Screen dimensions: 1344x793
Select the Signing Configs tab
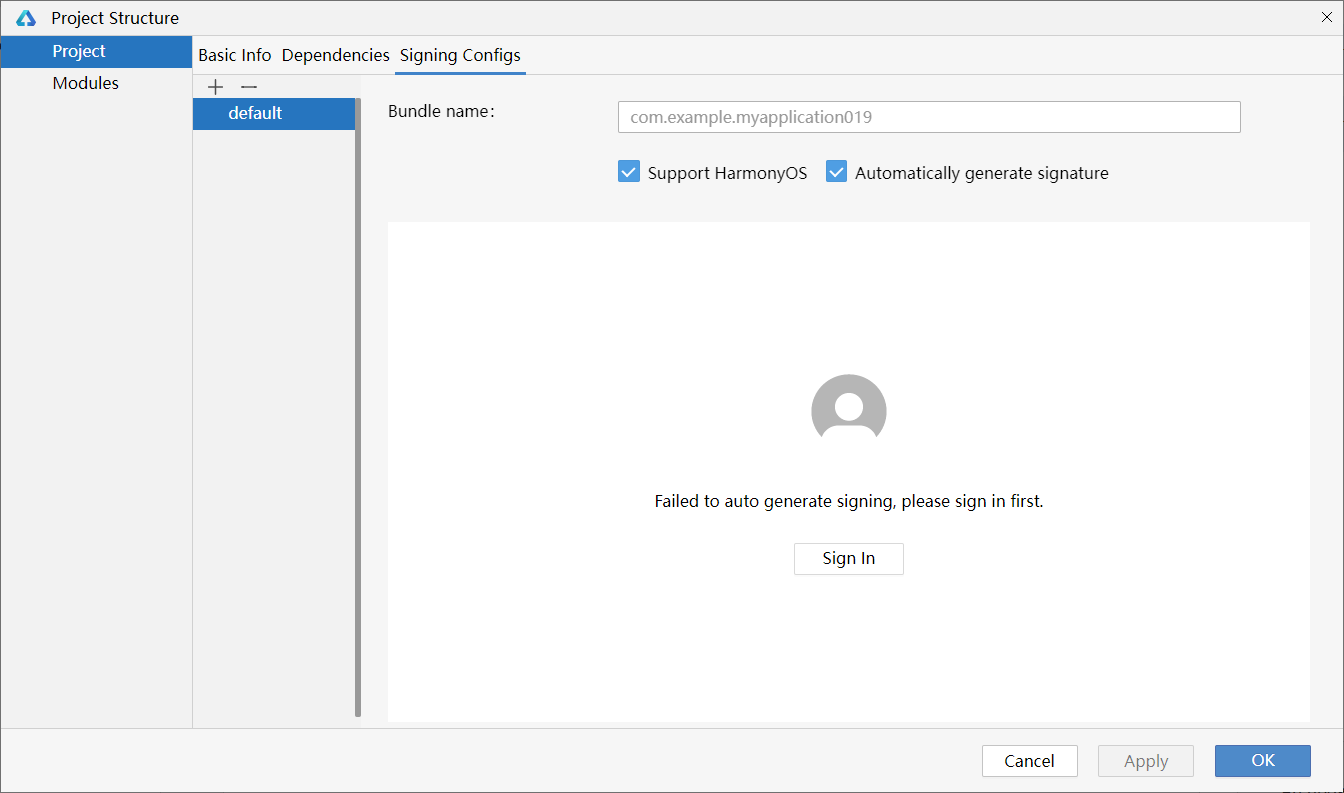click(460, 55)
